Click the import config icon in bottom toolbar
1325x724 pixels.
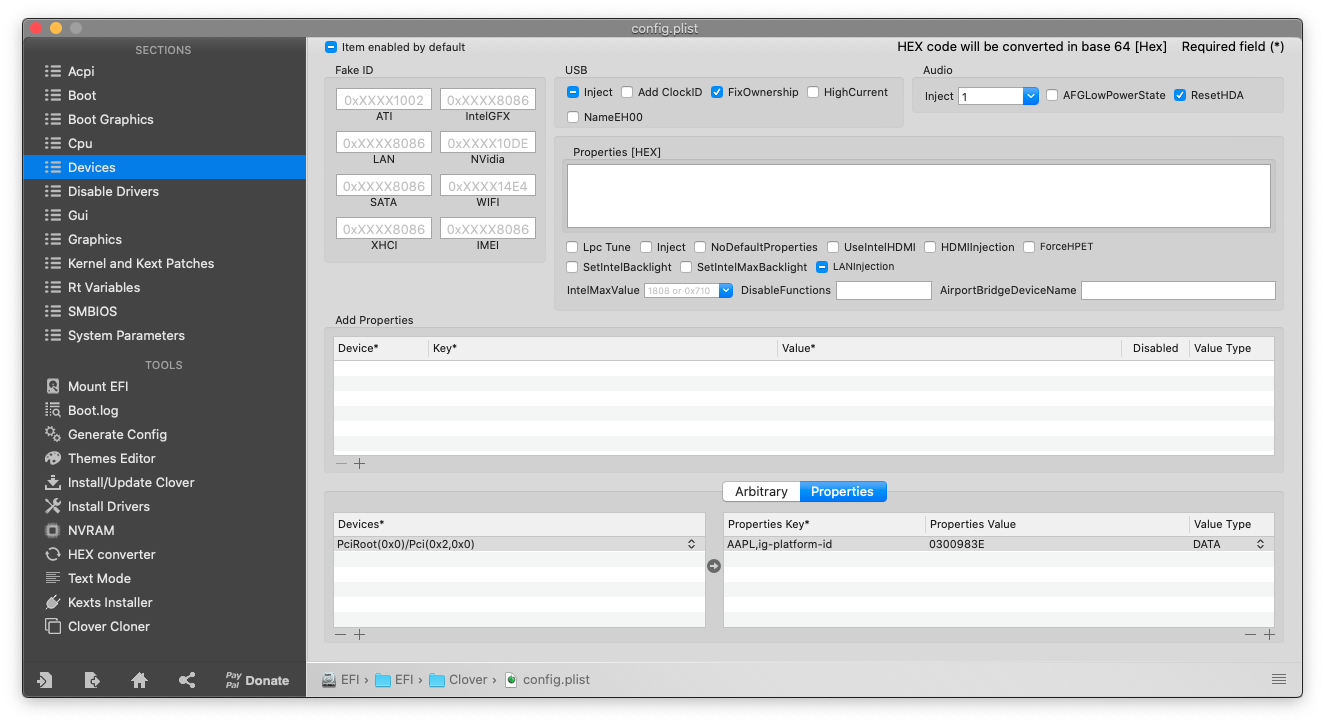(44, 680)
